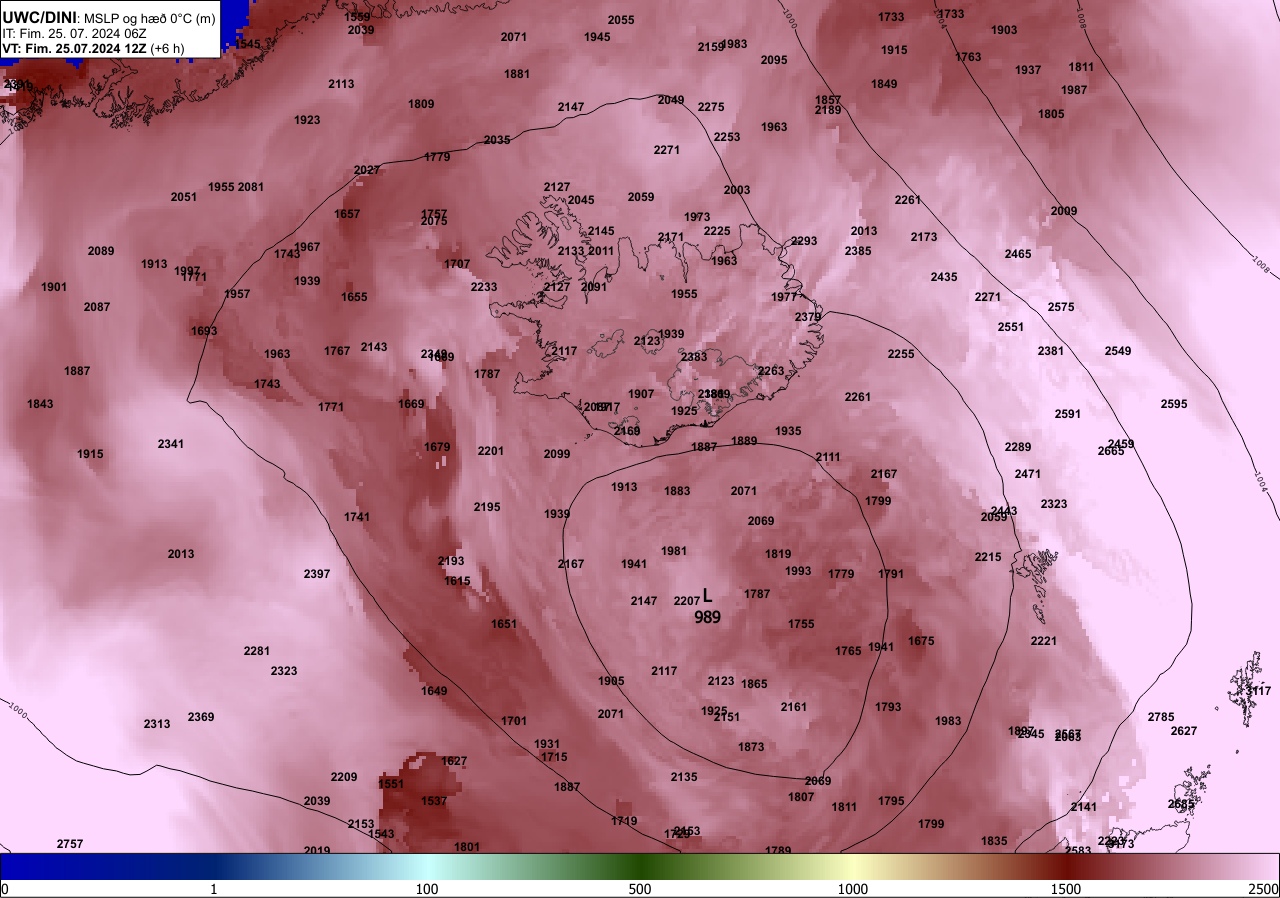Click the 'VT: Fim. 25.07.2024 12Z (+6 h)' line

click(x=92, y=48)
